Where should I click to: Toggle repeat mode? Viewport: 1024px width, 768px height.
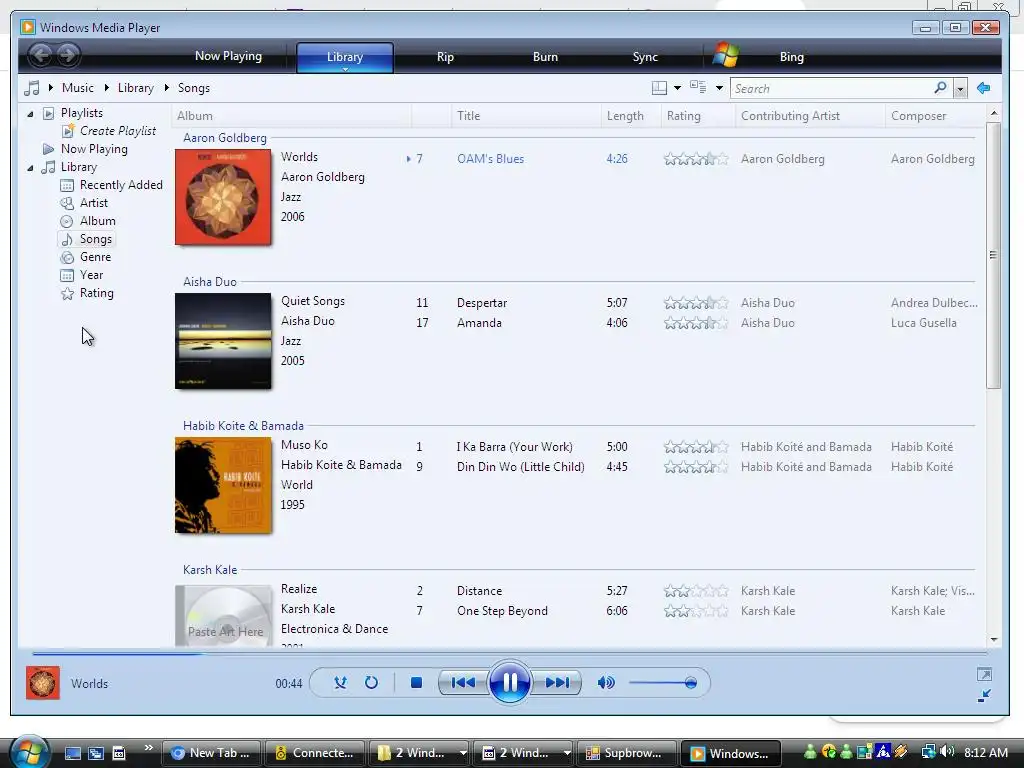tap(371, 682)
